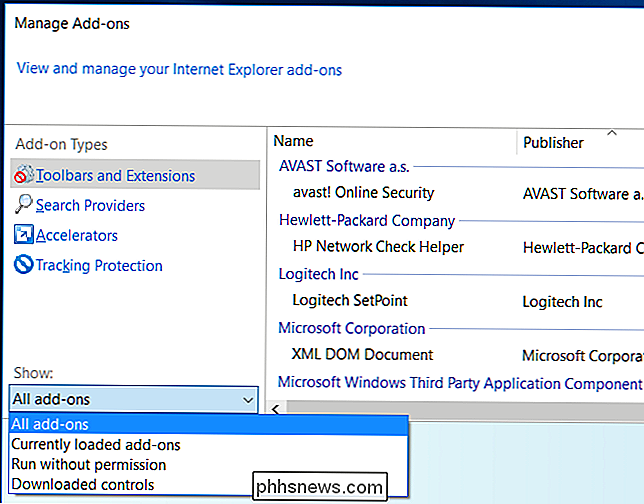Click the Accelerators arrow icon
644x504 pixels.
23,234
